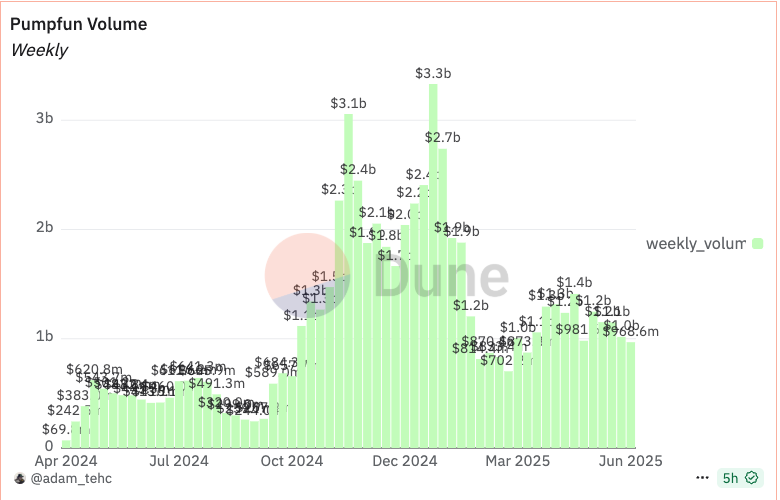Click the Weekly subtitle text
Viewport: 780px width, 500px height.
(39, 50)
